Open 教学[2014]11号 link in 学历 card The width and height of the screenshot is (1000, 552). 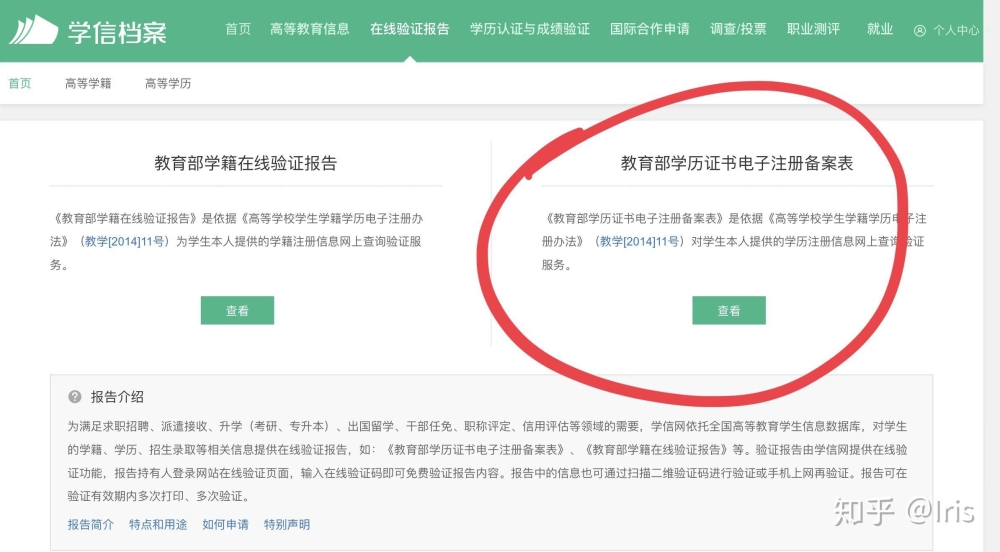640,242
